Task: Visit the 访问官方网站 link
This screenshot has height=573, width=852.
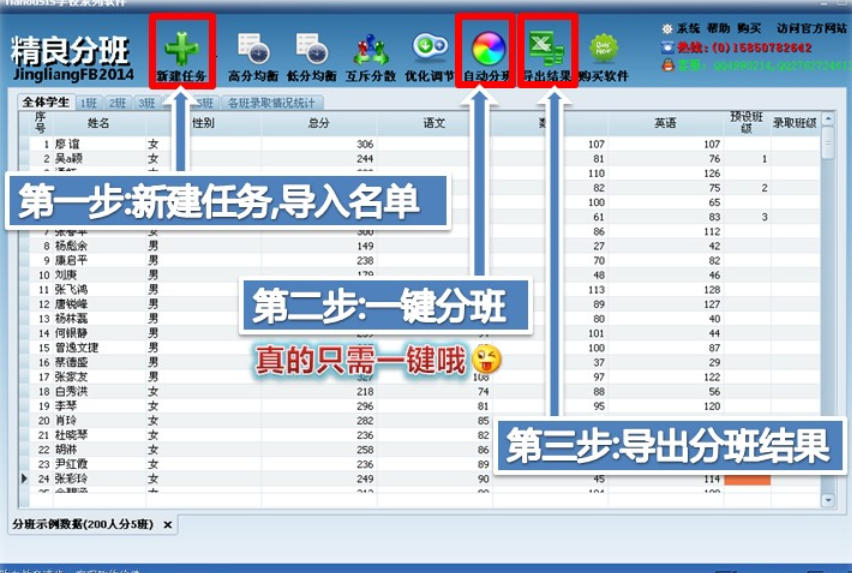Action: [x=811, y=28]
